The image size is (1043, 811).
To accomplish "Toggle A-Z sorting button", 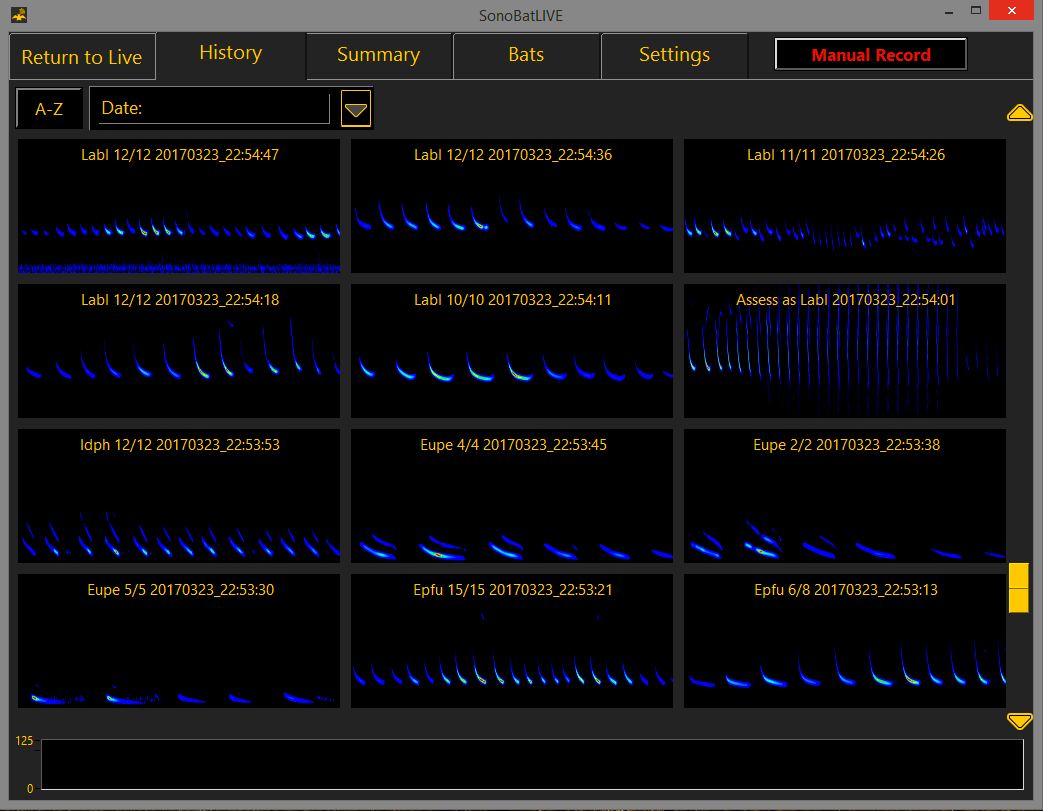I will 49,109.
